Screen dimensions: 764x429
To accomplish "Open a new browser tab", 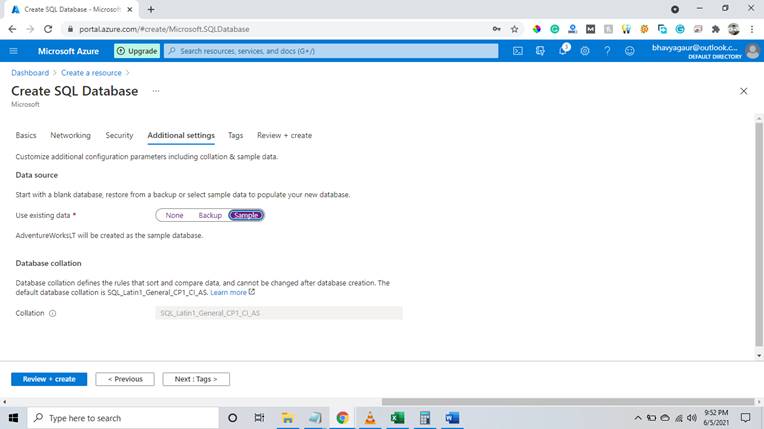I will (151, 9).
